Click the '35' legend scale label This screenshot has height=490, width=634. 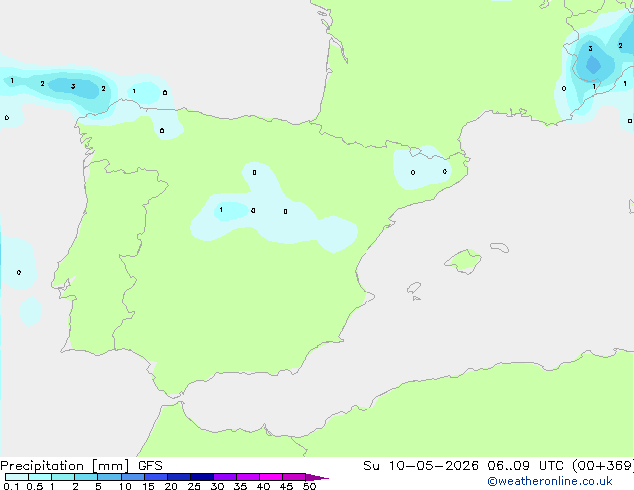coord(240,486)
